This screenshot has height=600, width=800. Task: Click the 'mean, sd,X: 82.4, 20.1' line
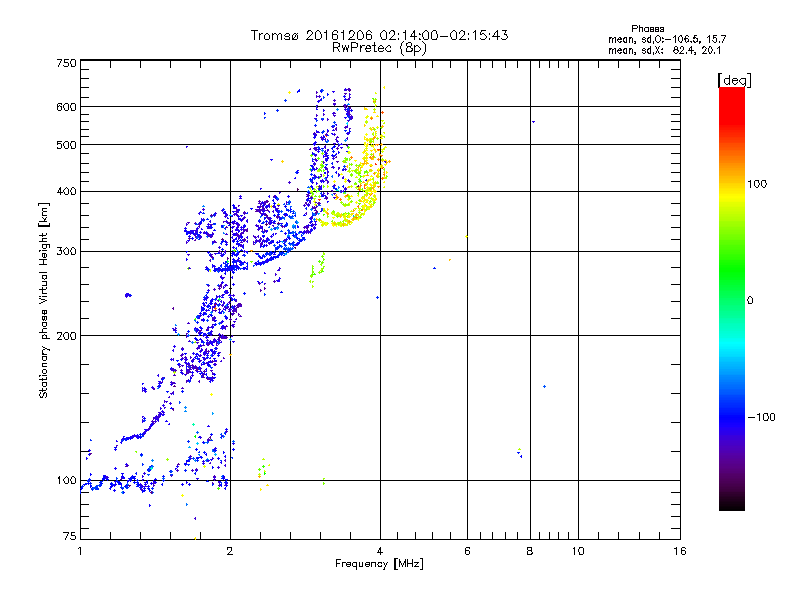click(x=665, y=50)
